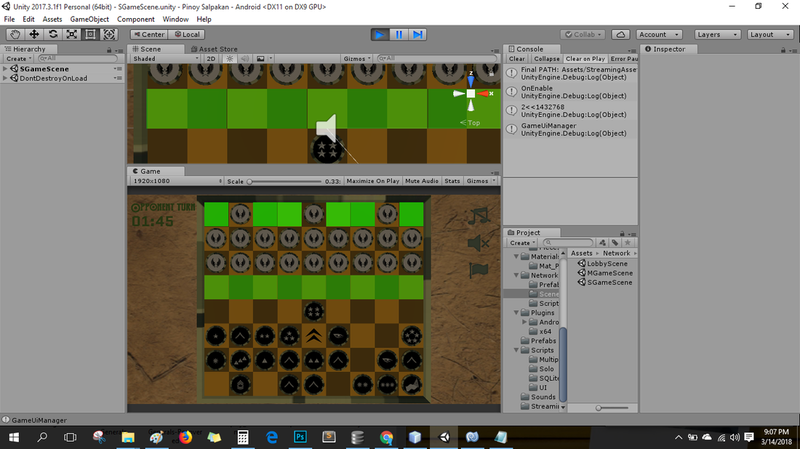This screenshot has width=800, height=449.
Task: Select the combined Transform tool
Action: tap(109, 34)
